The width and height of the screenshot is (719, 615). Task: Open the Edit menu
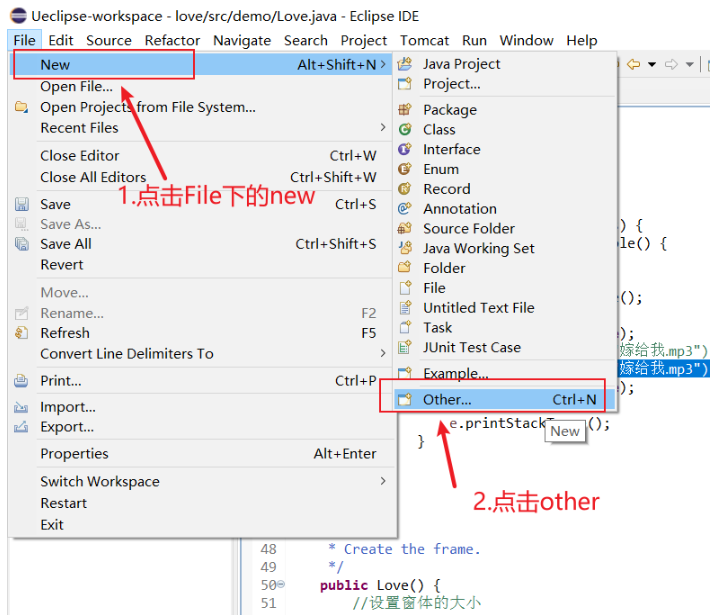point(61,40)
